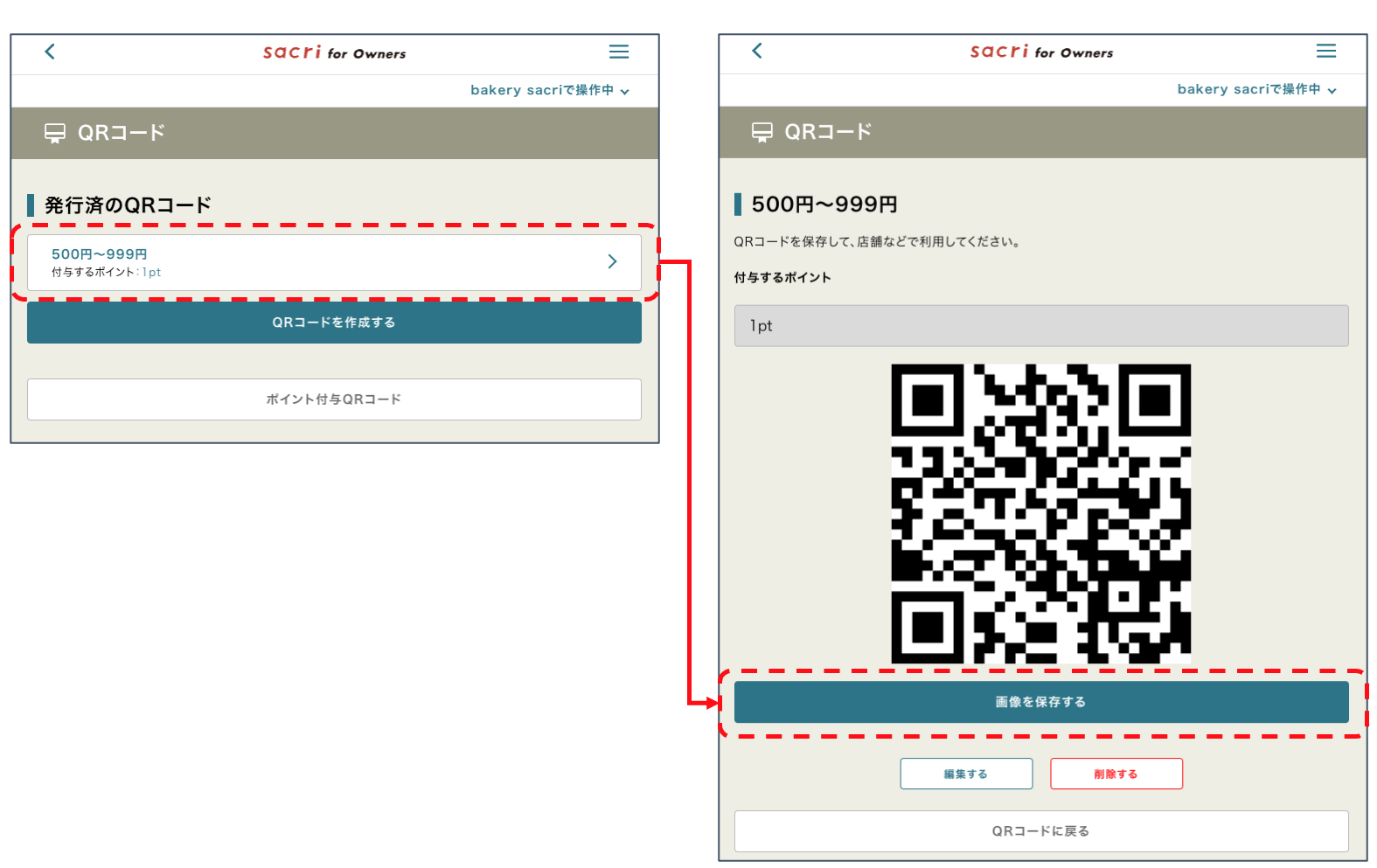Expand bakery sacri store selector on left screen
Viewport: 1377px width, 868px height.
[x=550, y=90]
